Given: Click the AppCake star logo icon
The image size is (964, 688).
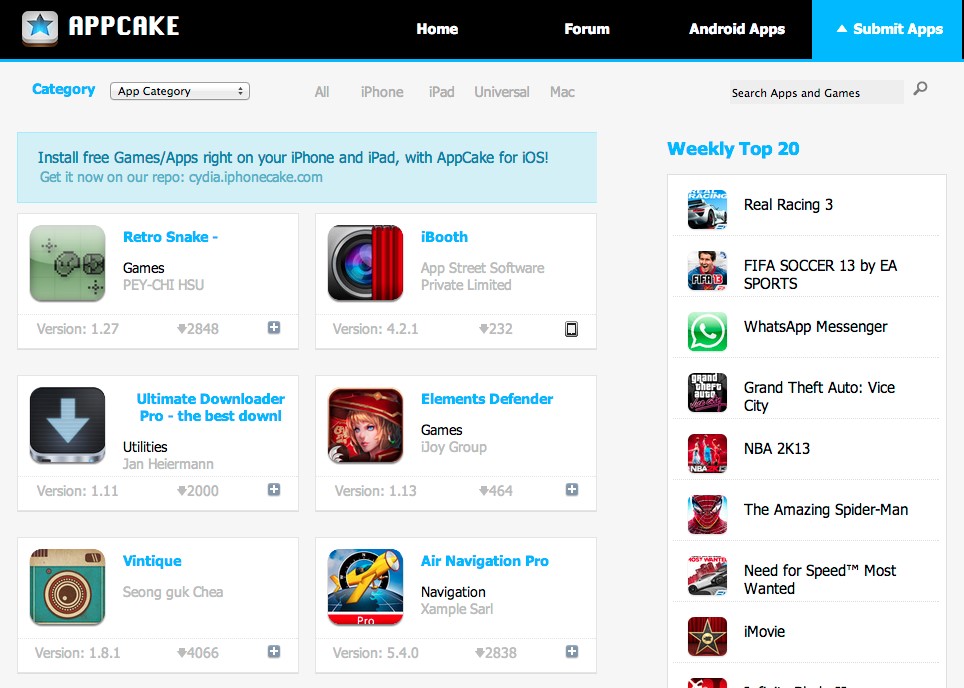Looking at the screenshot, I should coord(39,28).
